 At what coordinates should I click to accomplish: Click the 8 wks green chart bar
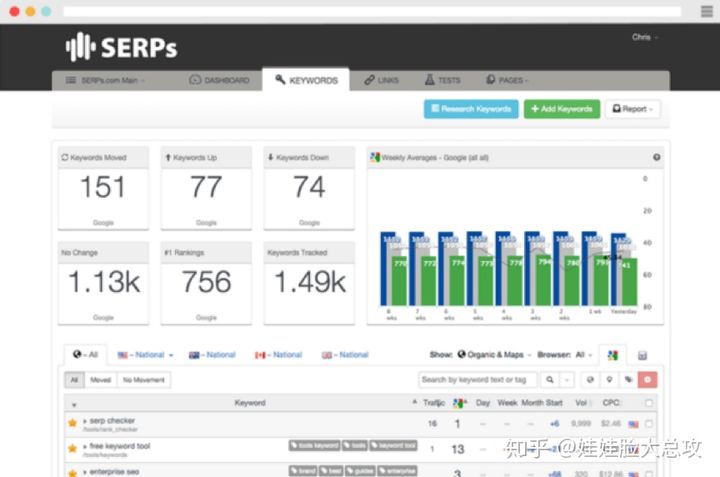tap(399, 281)
